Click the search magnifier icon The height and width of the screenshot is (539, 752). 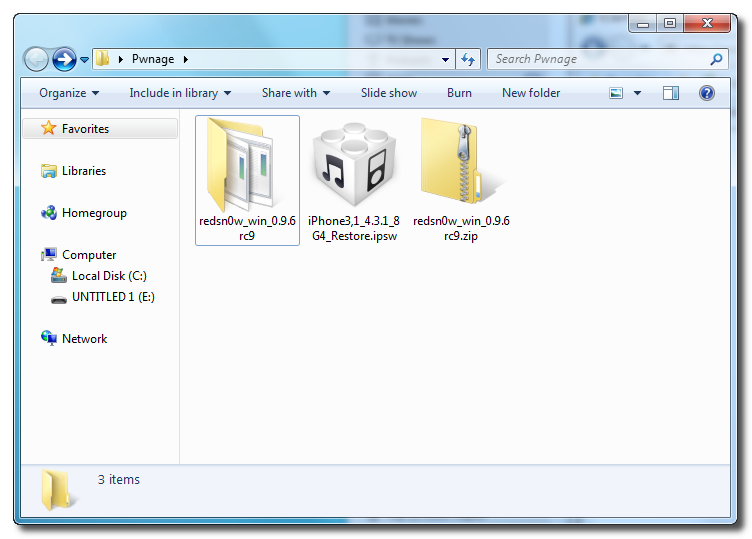point(717,59)
